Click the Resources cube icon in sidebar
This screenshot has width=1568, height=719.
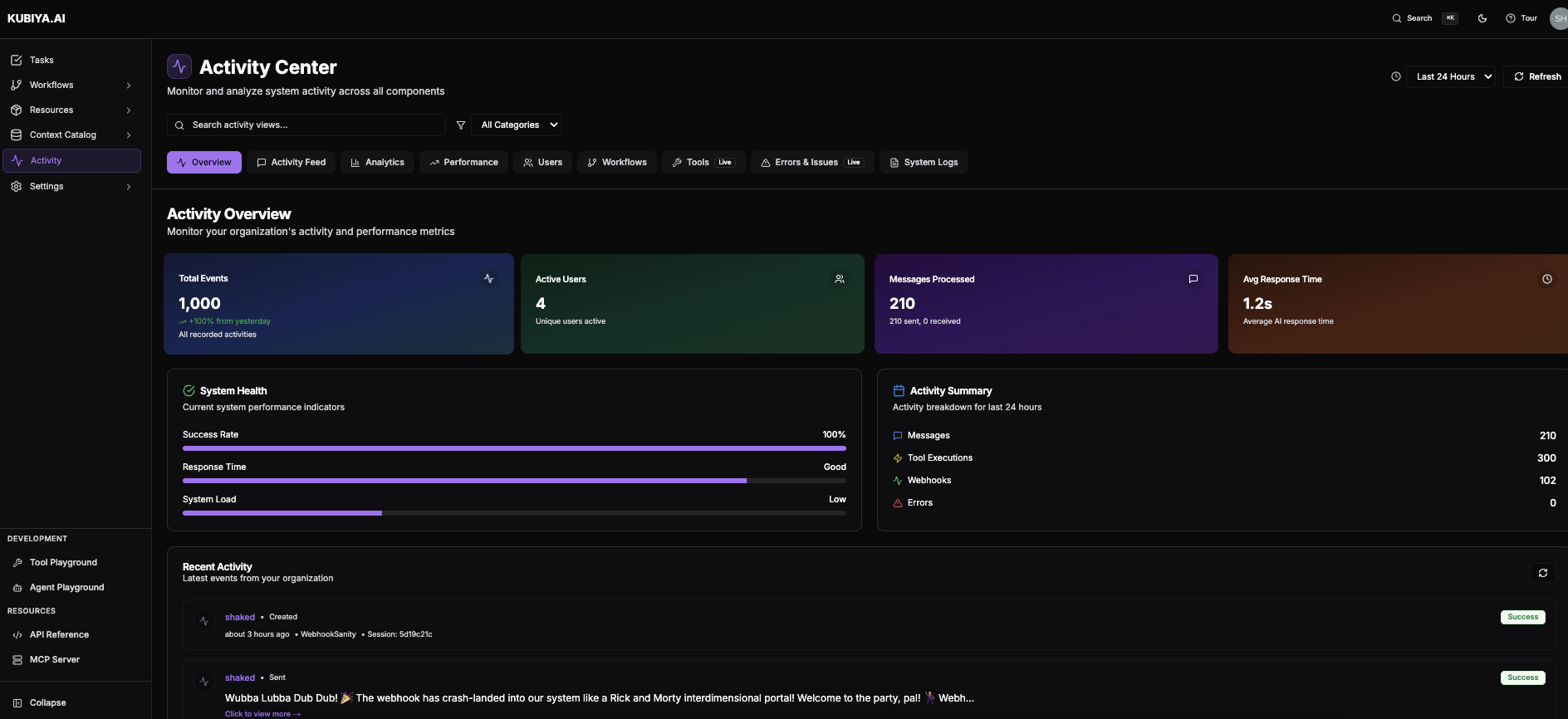click(x=16, y=110)
